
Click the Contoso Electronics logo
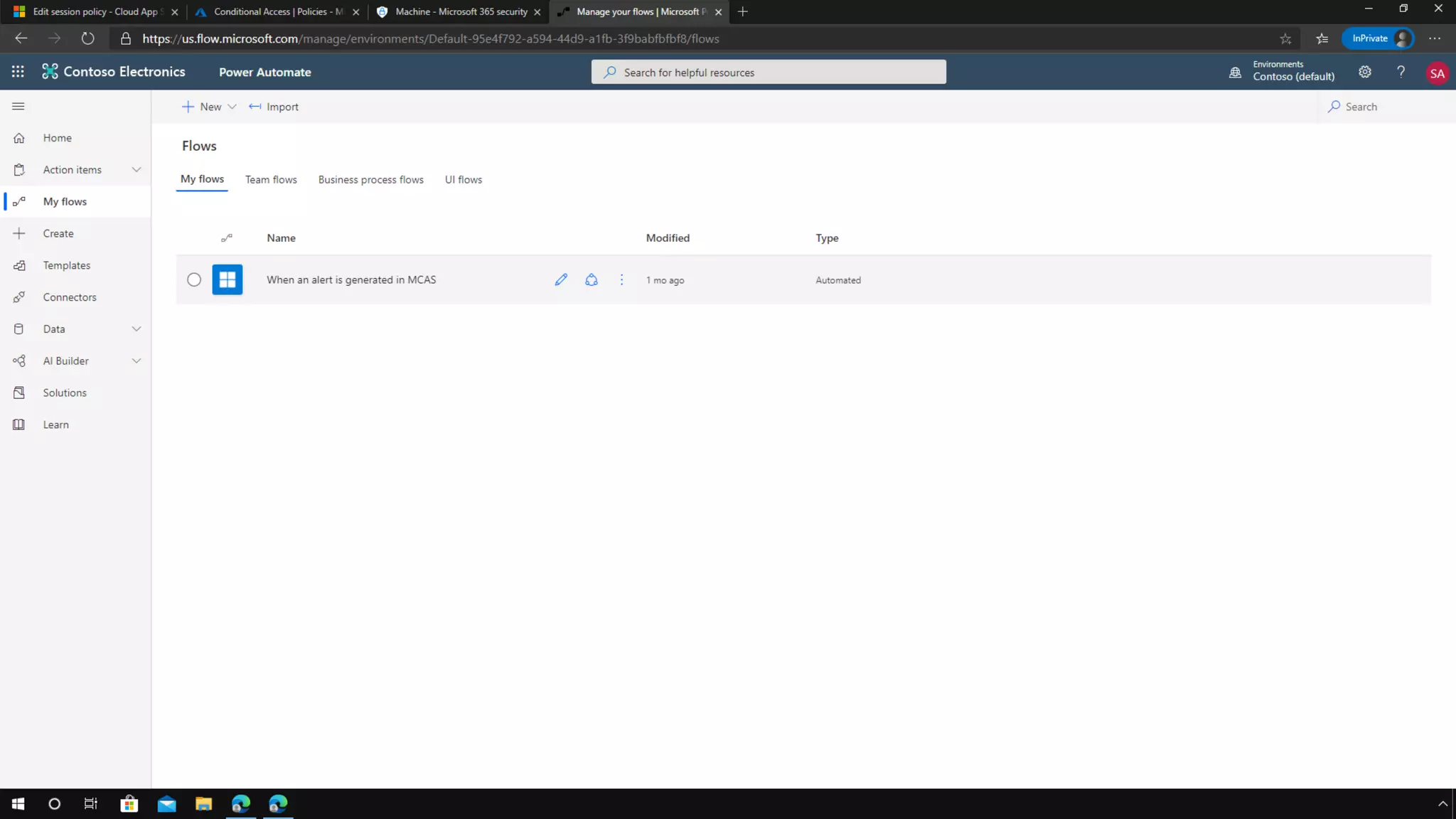tap(114, 72)
